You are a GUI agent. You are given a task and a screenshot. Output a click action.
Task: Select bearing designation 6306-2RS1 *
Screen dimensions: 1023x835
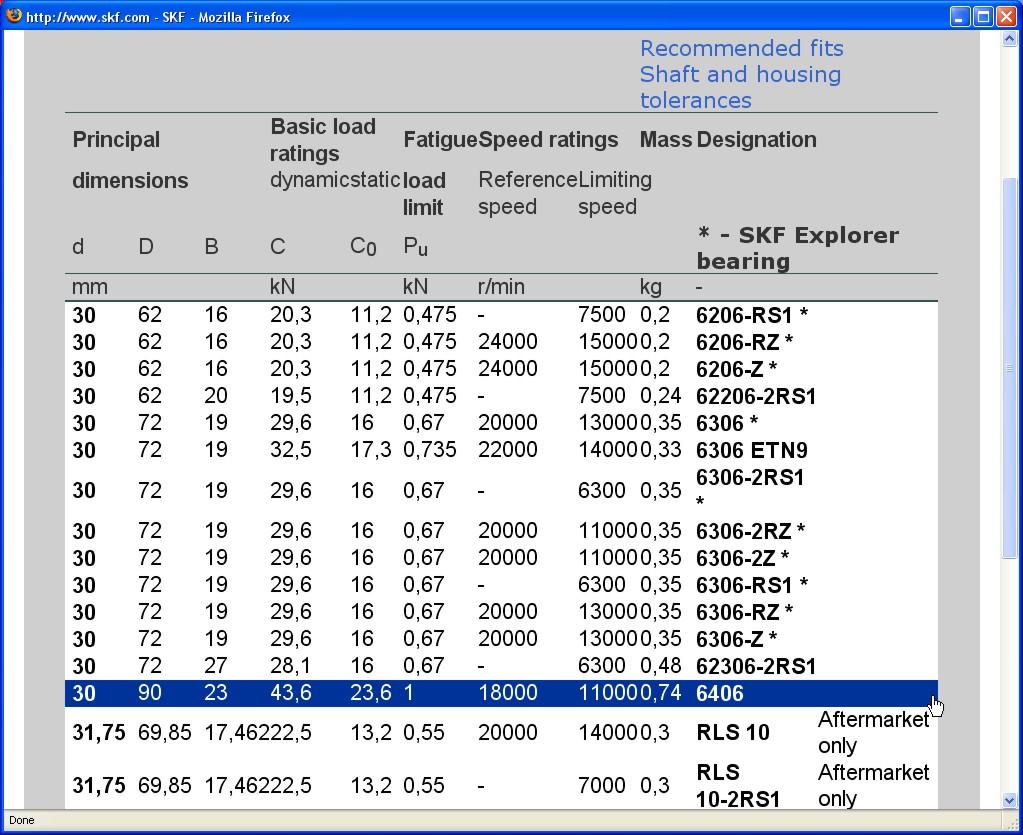click(750, 489)
